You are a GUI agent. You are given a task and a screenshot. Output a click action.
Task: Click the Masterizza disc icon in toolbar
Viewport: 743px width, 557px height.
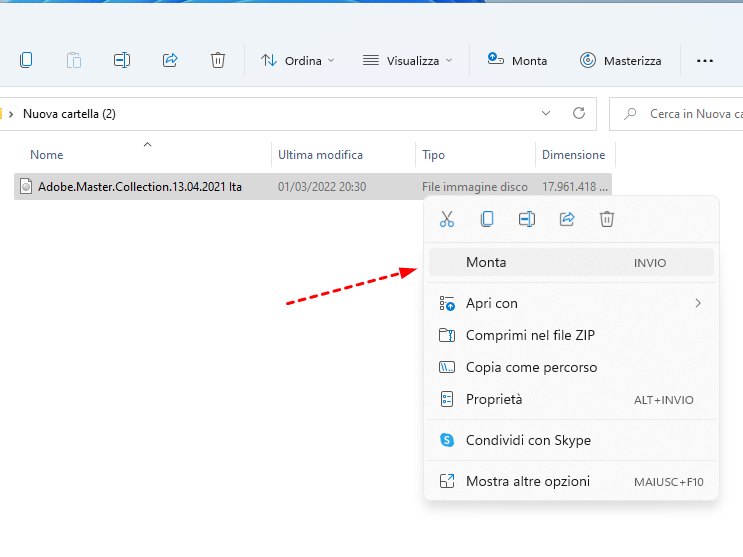coord(588,60)
